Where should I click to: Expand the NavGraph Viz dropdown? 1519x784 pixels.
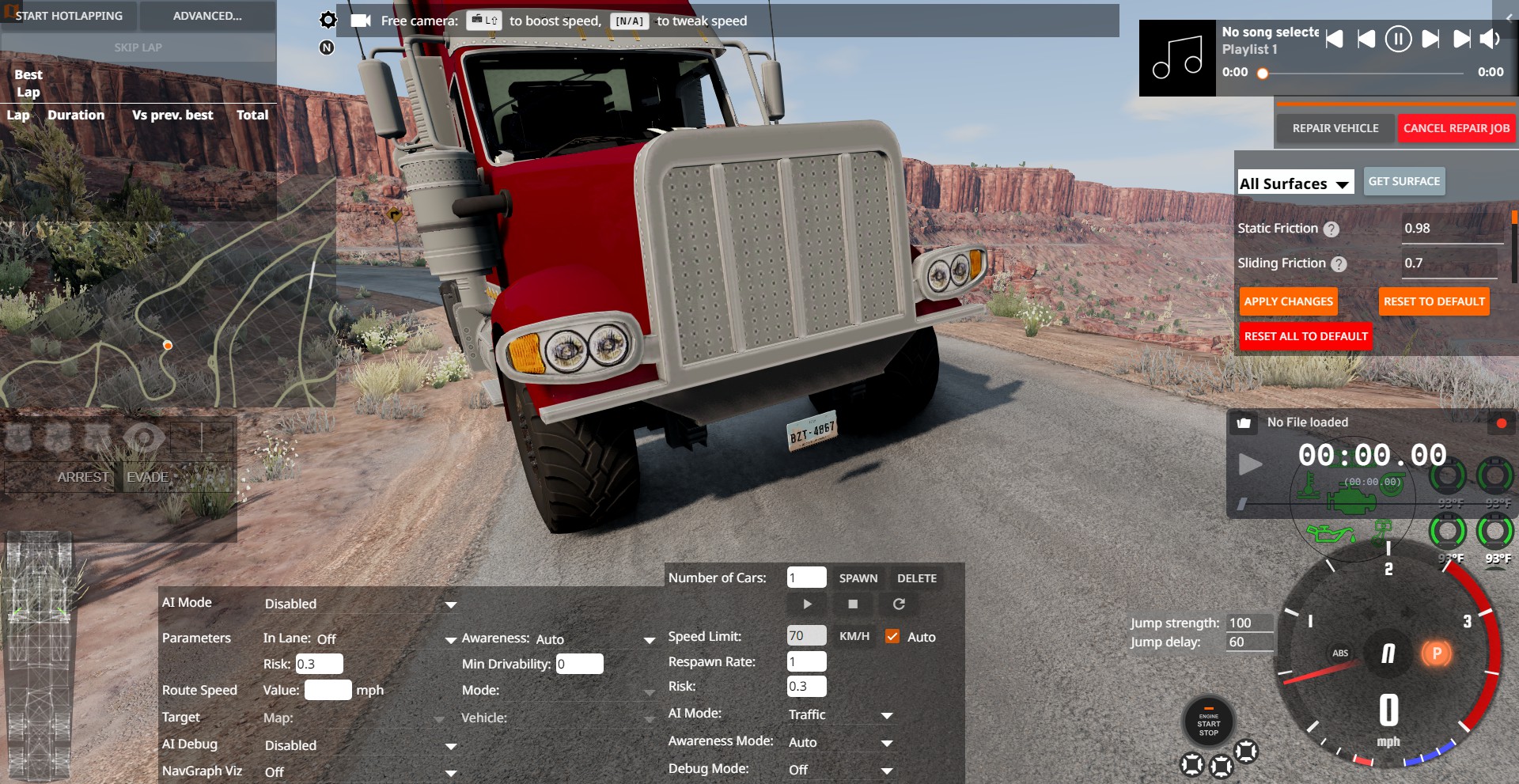[x=360, y=772]
